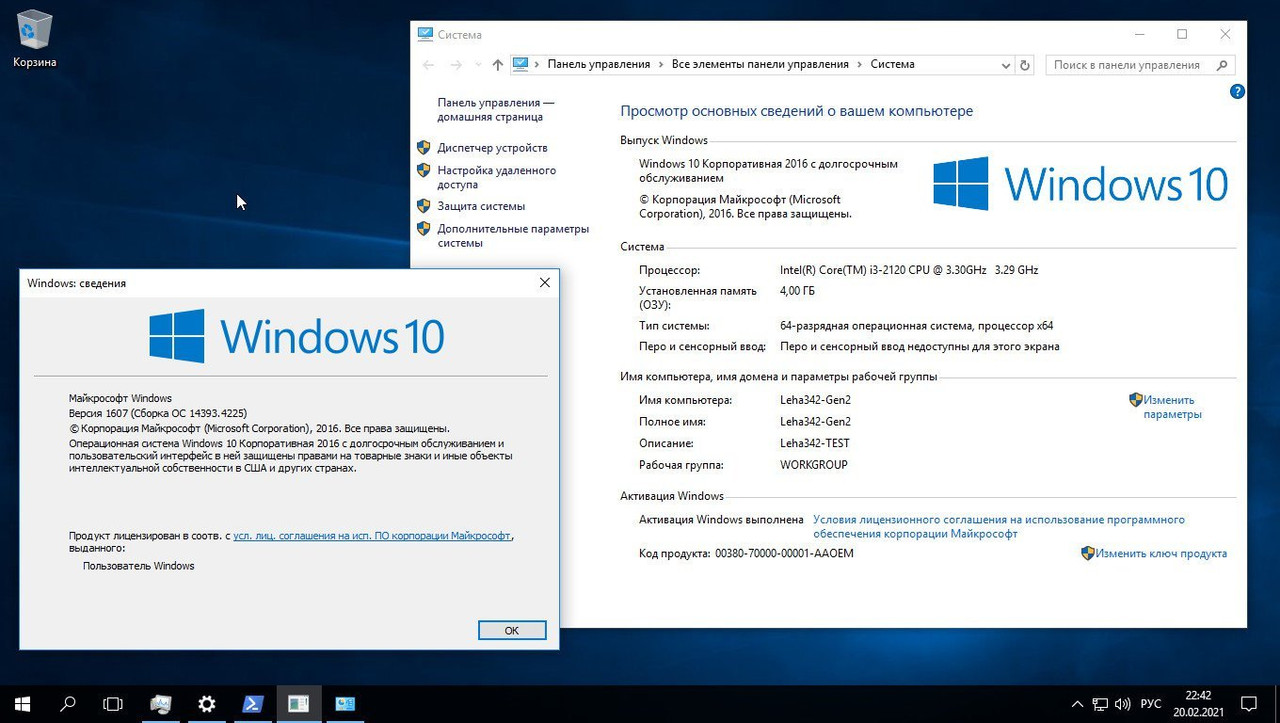Image resolution: width=1280 pixels, height=723 pixels.
Task: Click the 4,00 ГБ memory value
Action: click(797, 291)
